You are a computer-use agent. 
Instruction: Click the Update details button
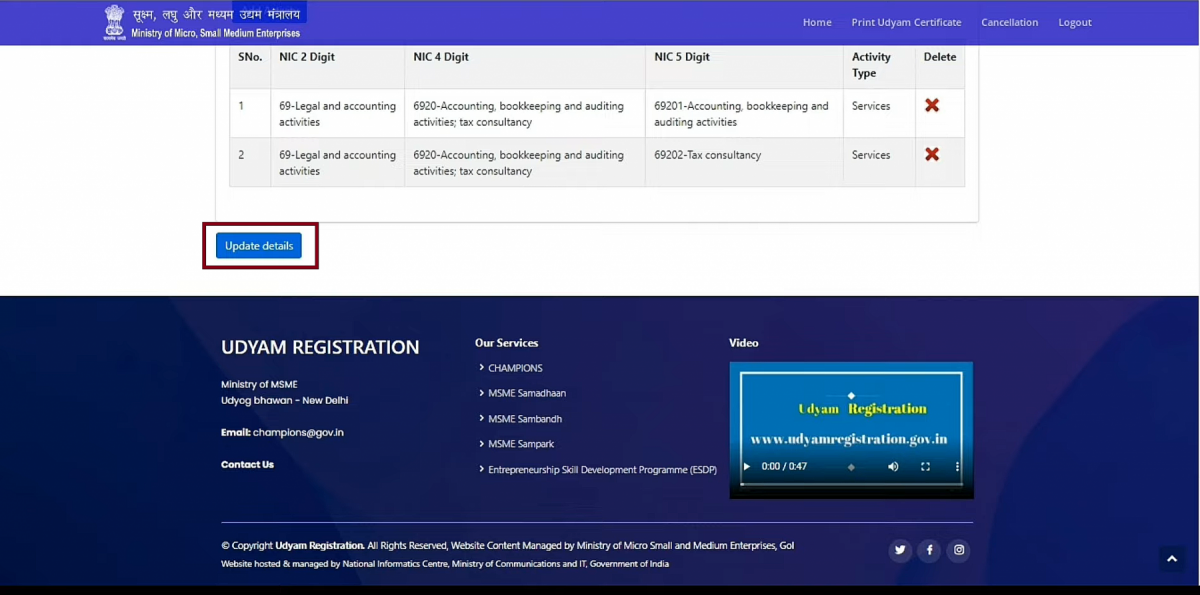pos(258,245)
